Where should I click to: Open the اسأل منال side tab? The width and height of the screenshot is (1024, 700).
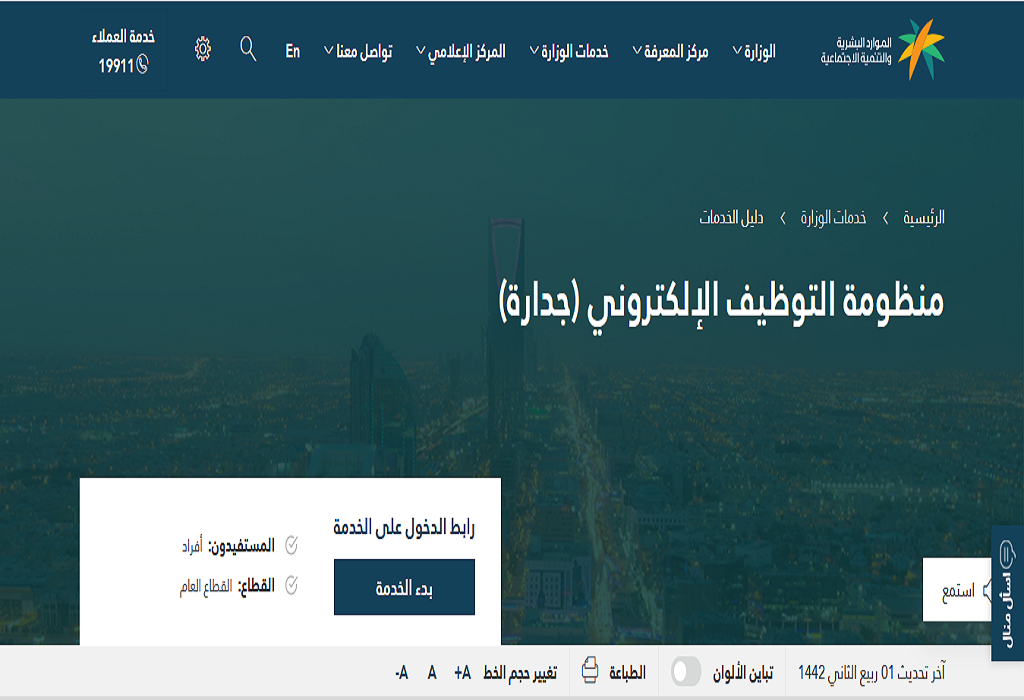pyautogui.click(x=1008, y=593)
